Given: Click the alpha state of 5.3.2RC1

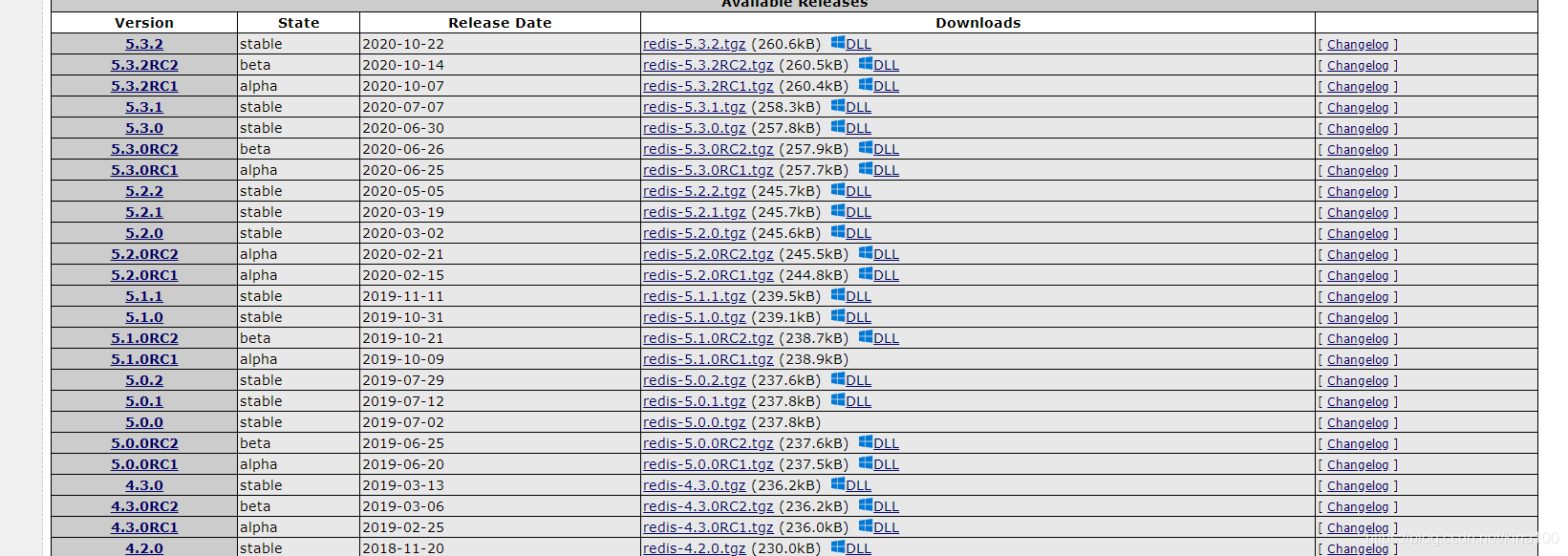Looking at the screenshot, I should tap(259, 86).
